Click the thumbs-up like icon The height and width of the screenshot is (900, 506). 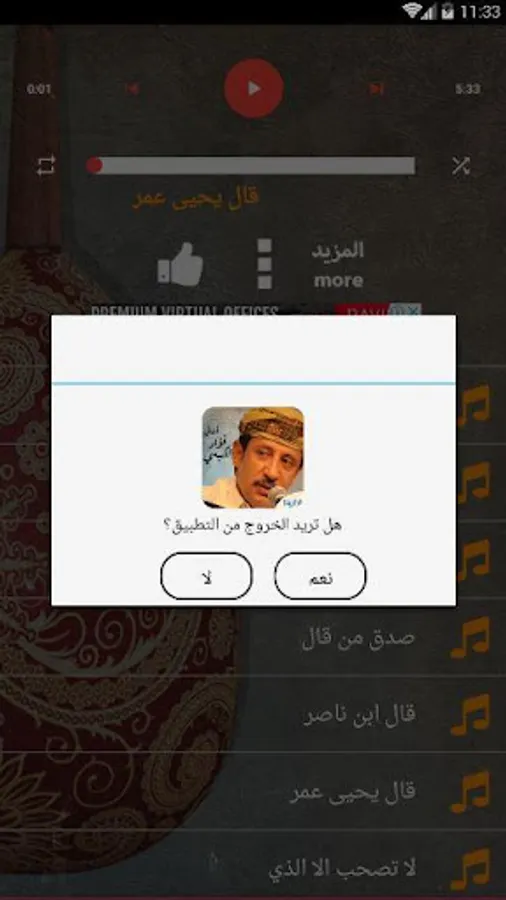point(181,264)
